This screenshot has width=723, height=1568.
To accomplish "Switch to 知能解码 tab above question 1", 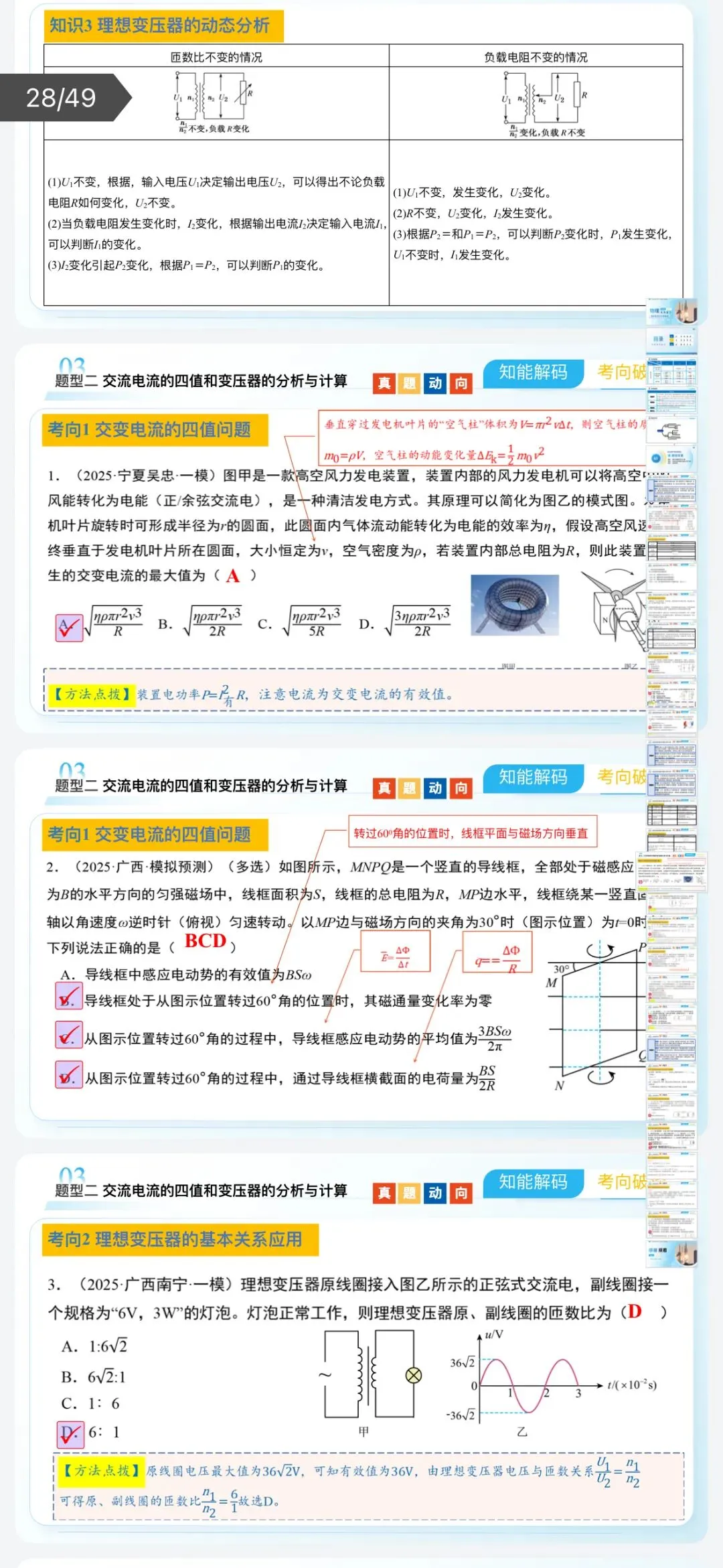I will tap(533, 372).
